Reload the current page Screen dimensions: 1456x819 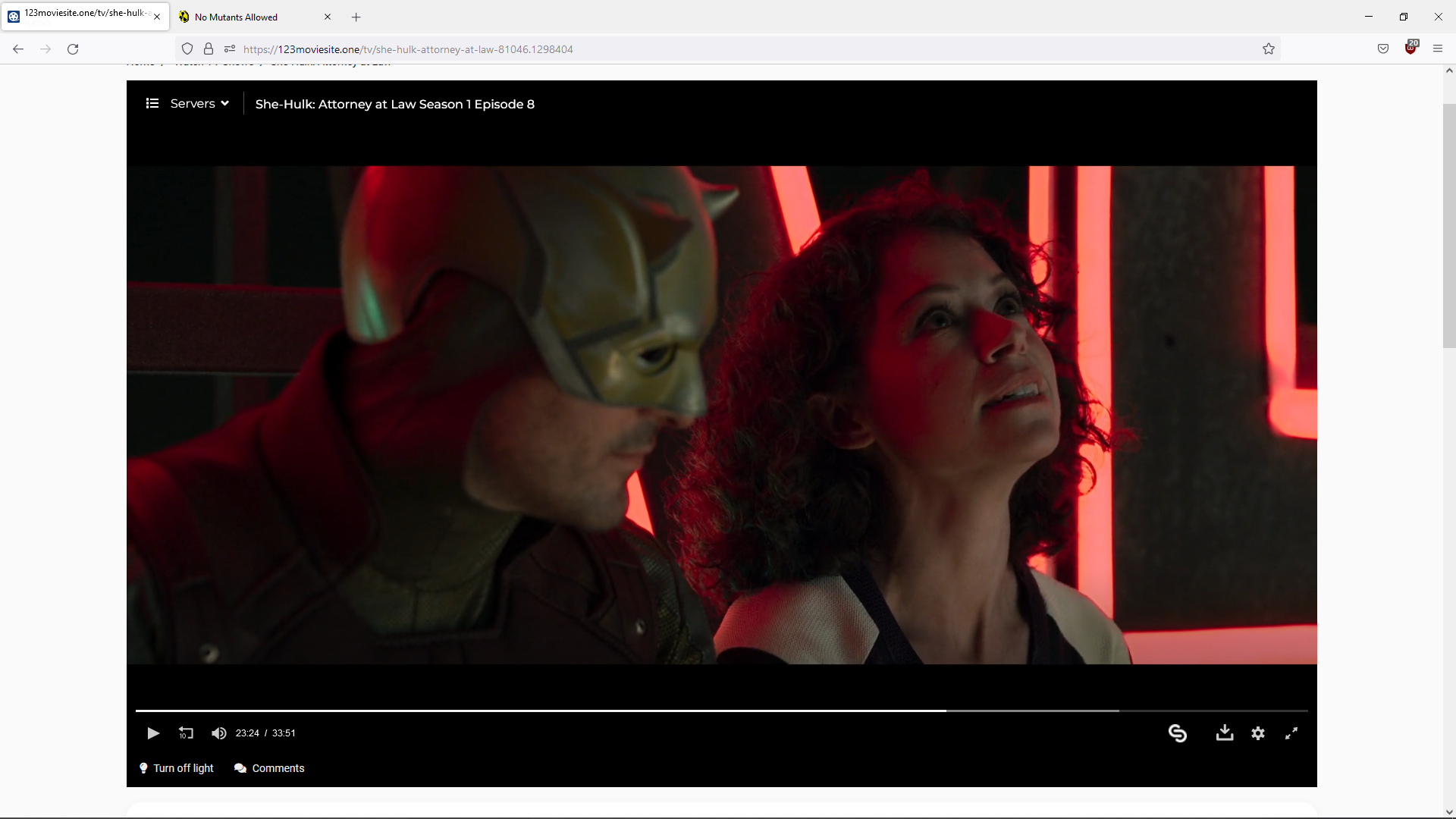(73, 49)
